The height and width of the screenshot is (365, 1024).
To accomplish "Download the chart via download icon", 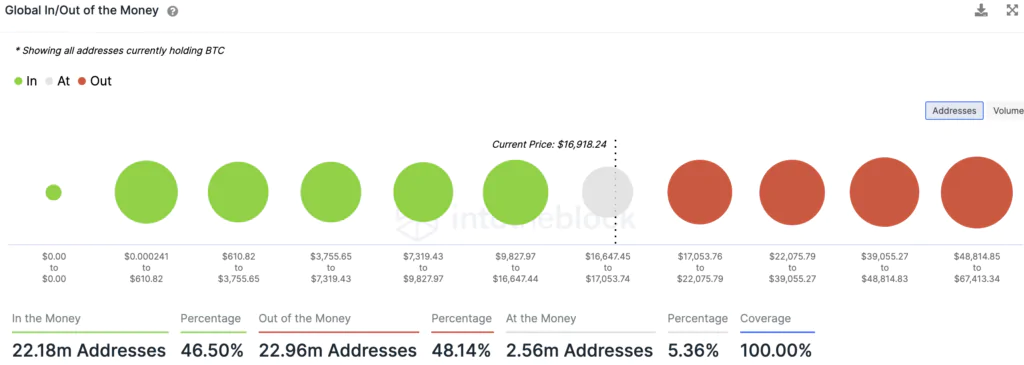I will pos(981,10).
